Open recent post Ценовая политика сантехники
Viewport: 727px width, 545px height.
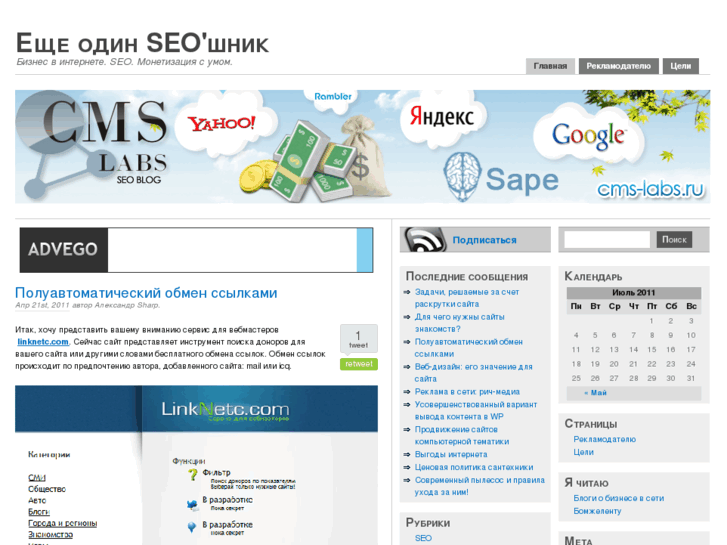coord(474,468)
